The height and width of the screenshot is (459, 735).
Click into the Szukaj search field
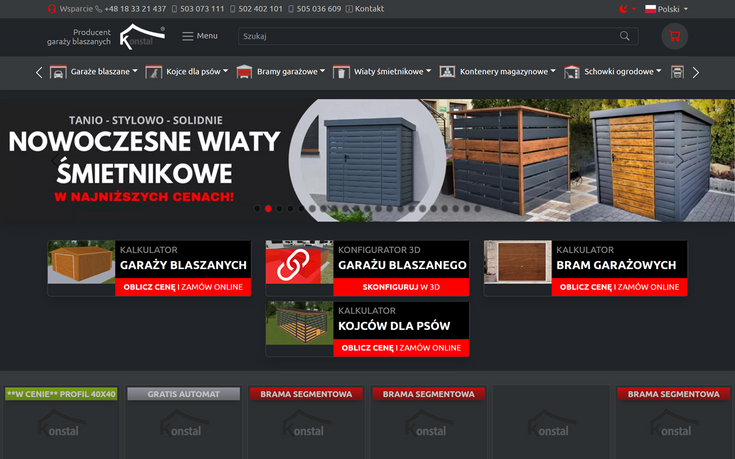pyautogui.click(x=430, y=36)
